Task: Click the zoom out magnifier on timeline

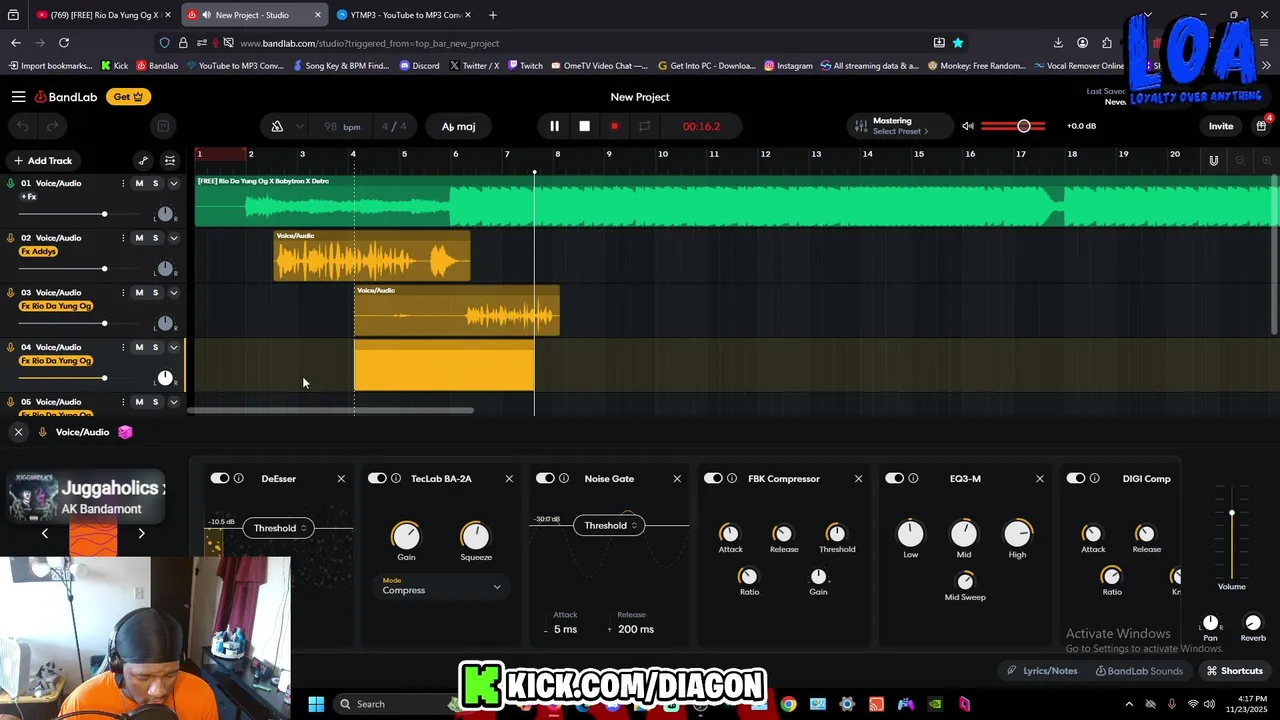Action: click(x=1240, y=160)
